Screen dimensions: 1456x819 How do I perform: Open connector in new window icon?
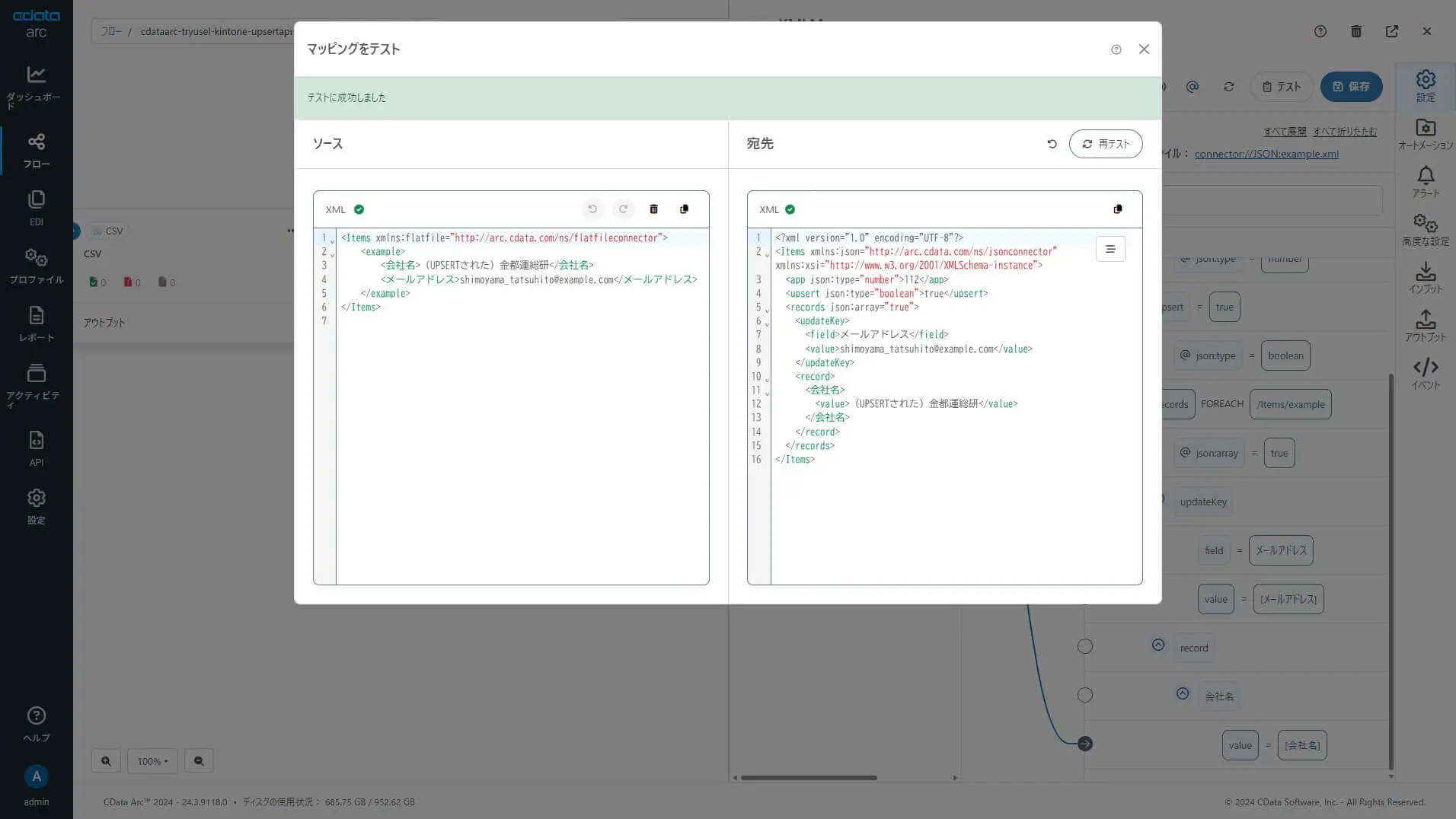[x=1392, y=31]
